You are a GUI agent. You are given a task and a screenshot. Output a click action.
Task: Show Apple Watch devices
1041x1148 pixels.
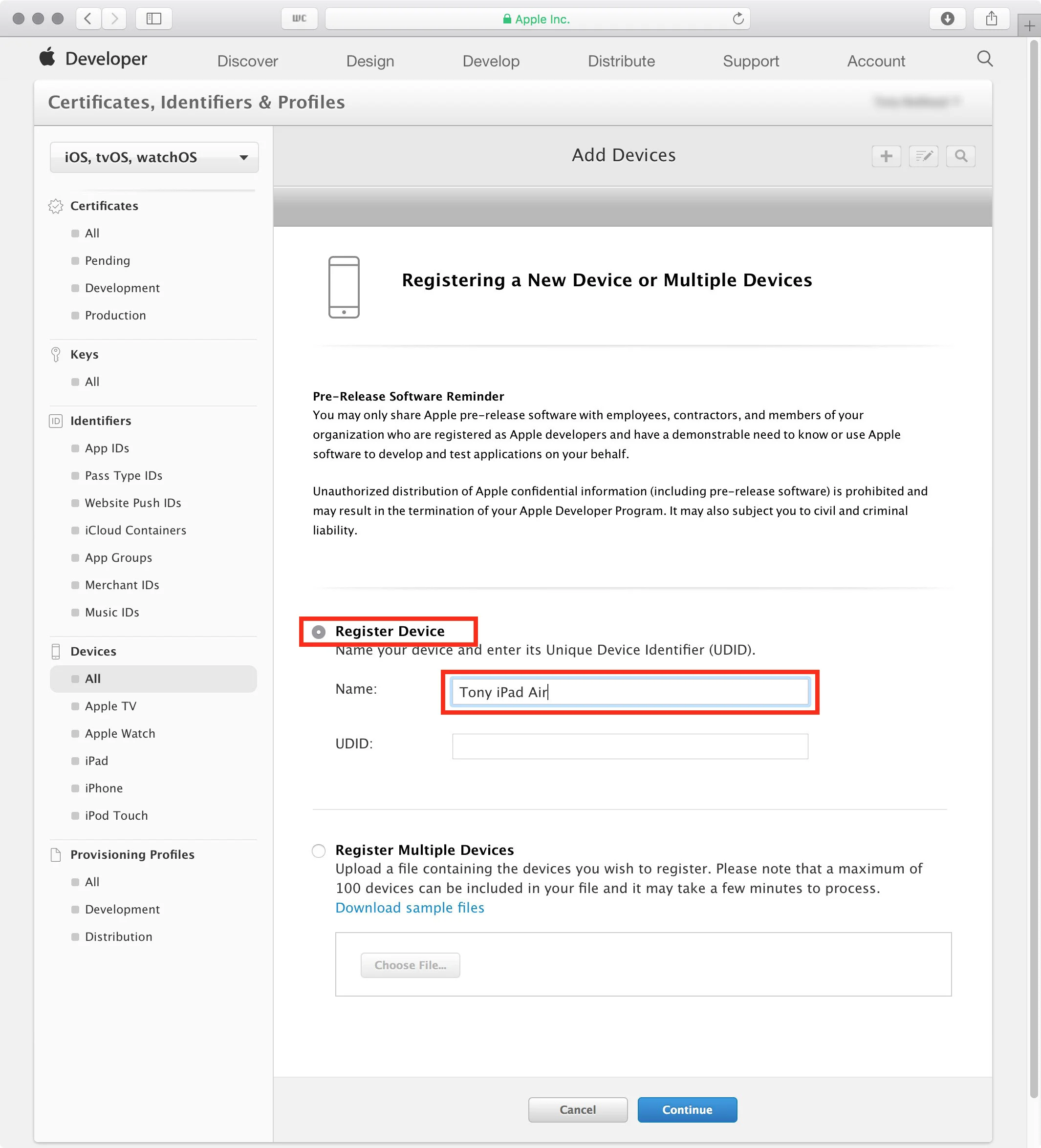pos(120,734)
